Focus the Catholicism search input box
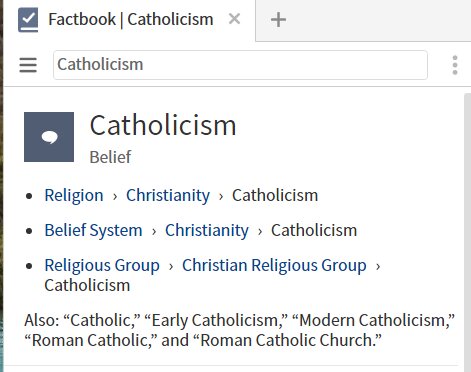The image size is (471, 372). 240,65
